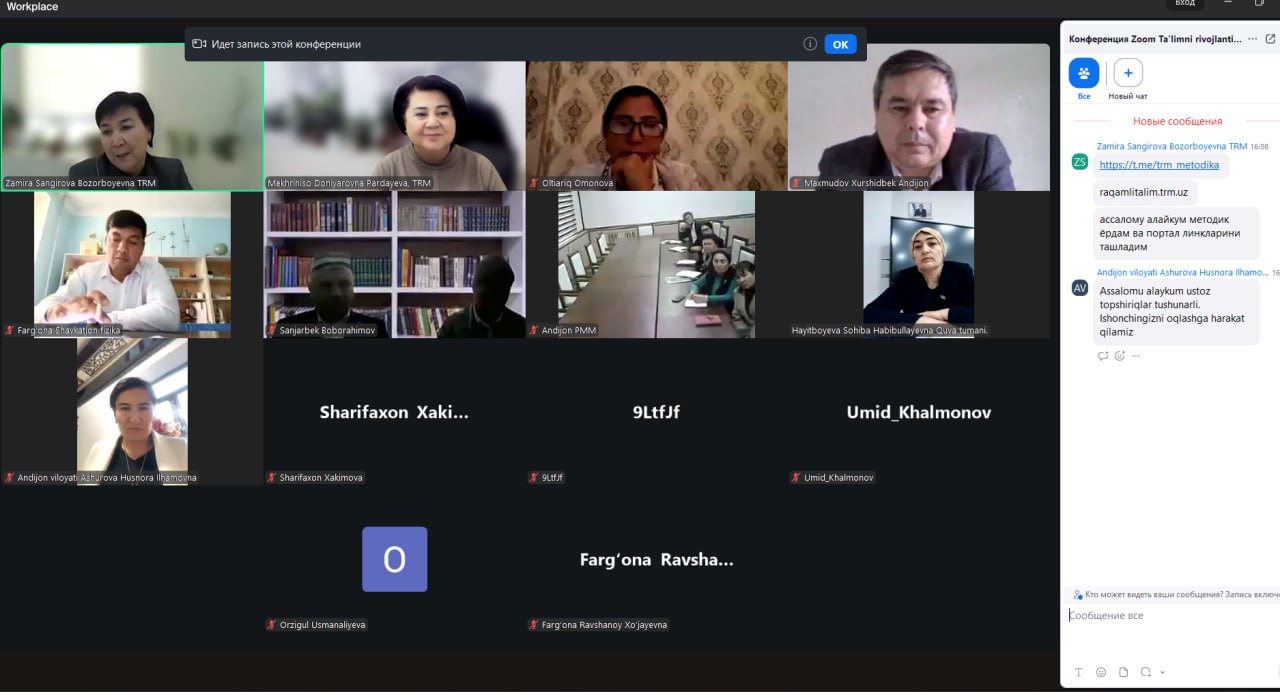This screenshot has width=1280, height=692.
Task: Dismiss recording notice with OK button
Action: pyautogui.click(x=840, y=44)
